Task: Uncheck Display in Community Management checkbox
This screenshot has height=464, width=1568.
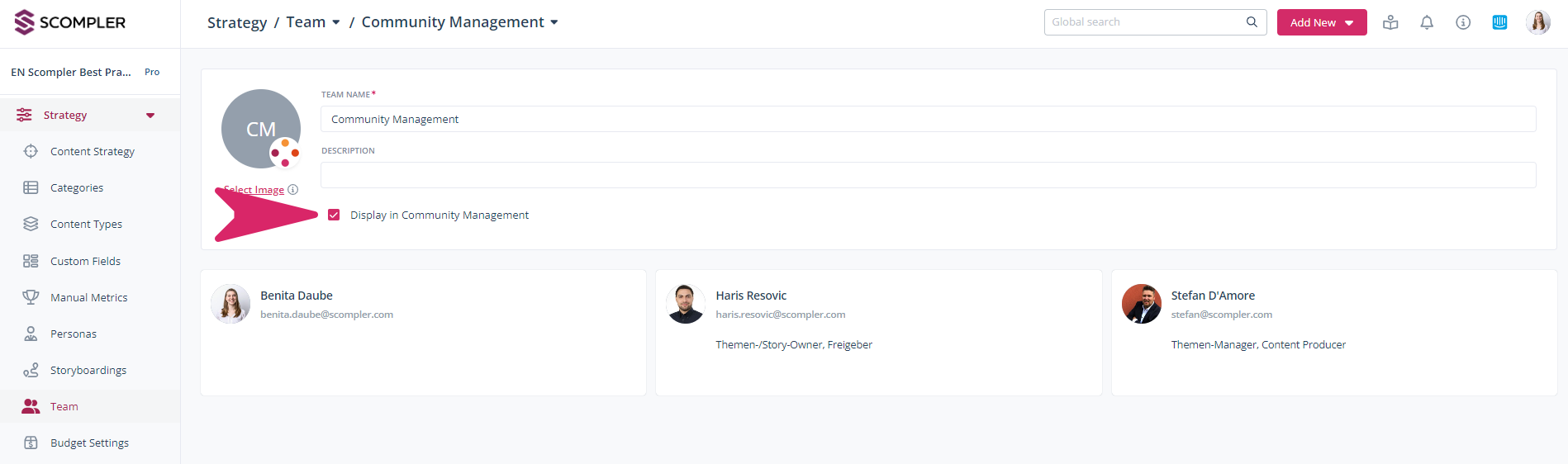Action: pos(334,215)
